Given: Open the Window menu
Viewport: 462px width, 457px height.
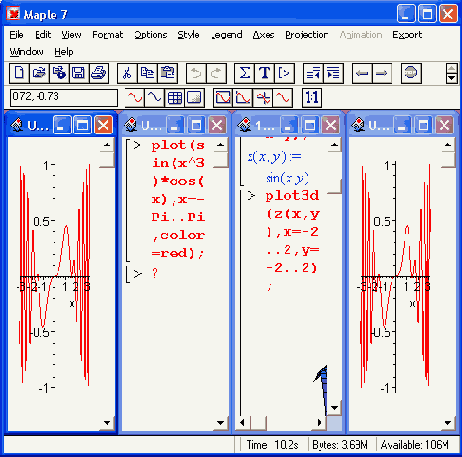Looking at the screenshot, I should pyautogui.click(x=26, y=52).
